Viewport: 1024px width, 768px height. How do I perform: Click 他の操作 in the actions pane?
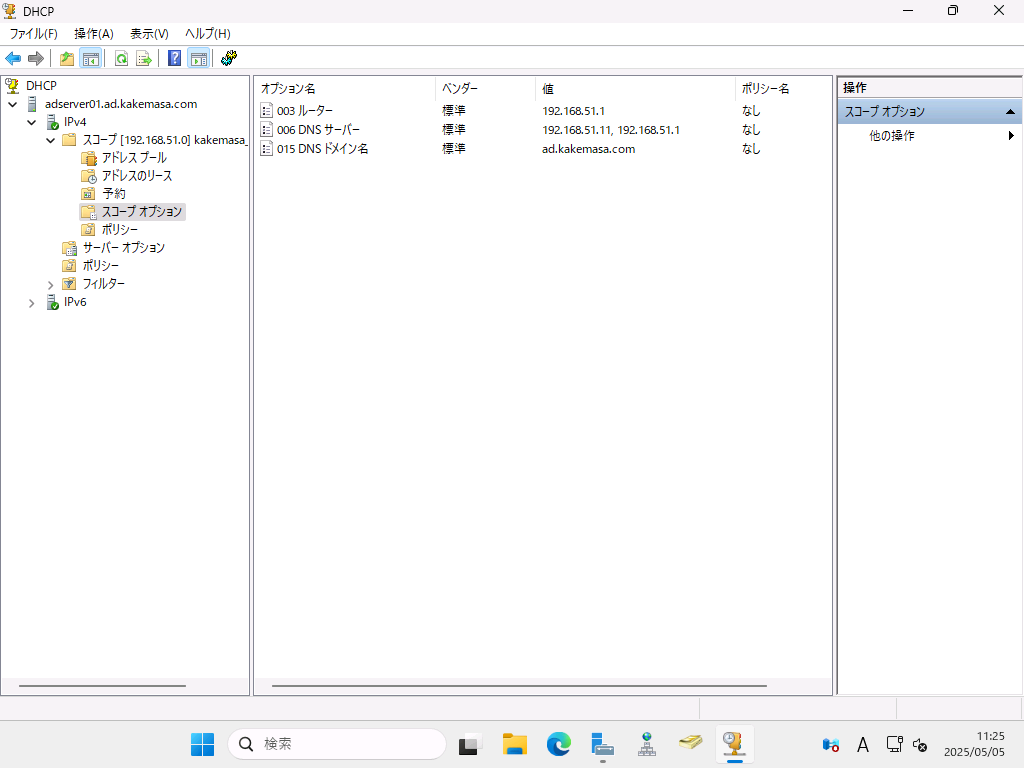pyautogui.click(x=891, y=136)
